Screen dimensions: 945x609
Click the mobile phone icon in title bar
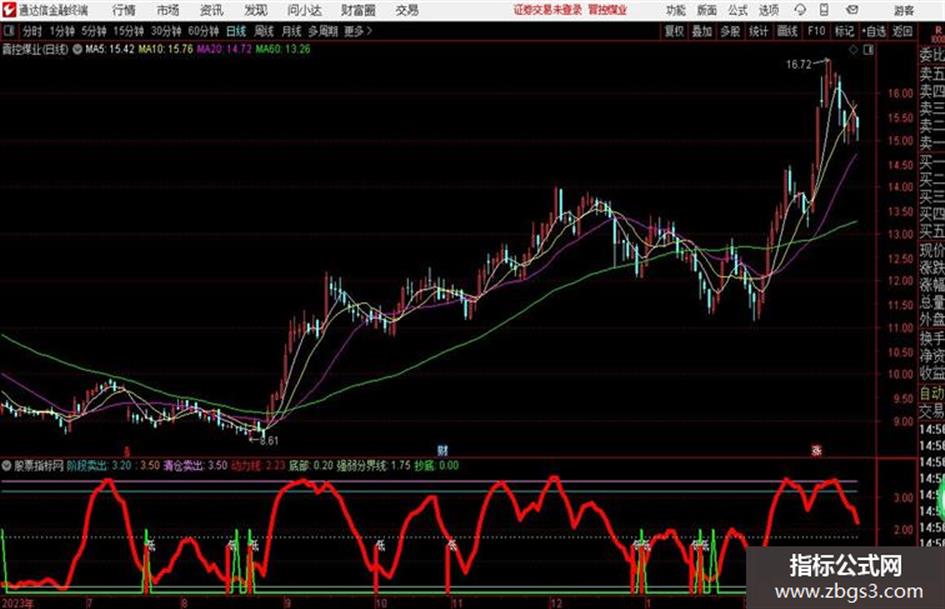[824, 10]
